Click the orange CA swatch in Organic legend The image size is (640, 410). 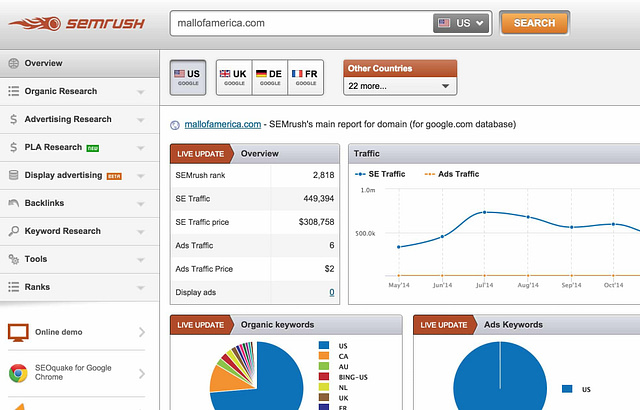(324, 356)
